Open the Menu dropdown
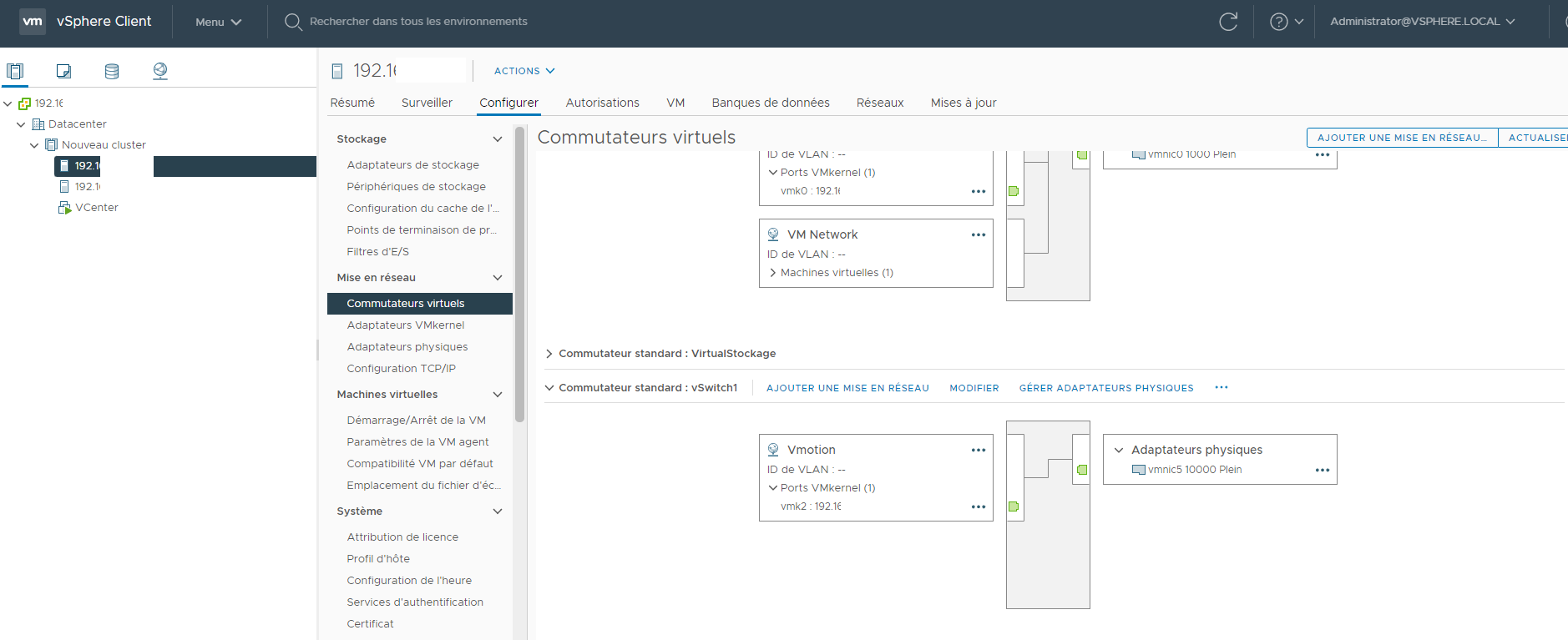This screenshot has height=640, width=1568. tap(218, 22)
